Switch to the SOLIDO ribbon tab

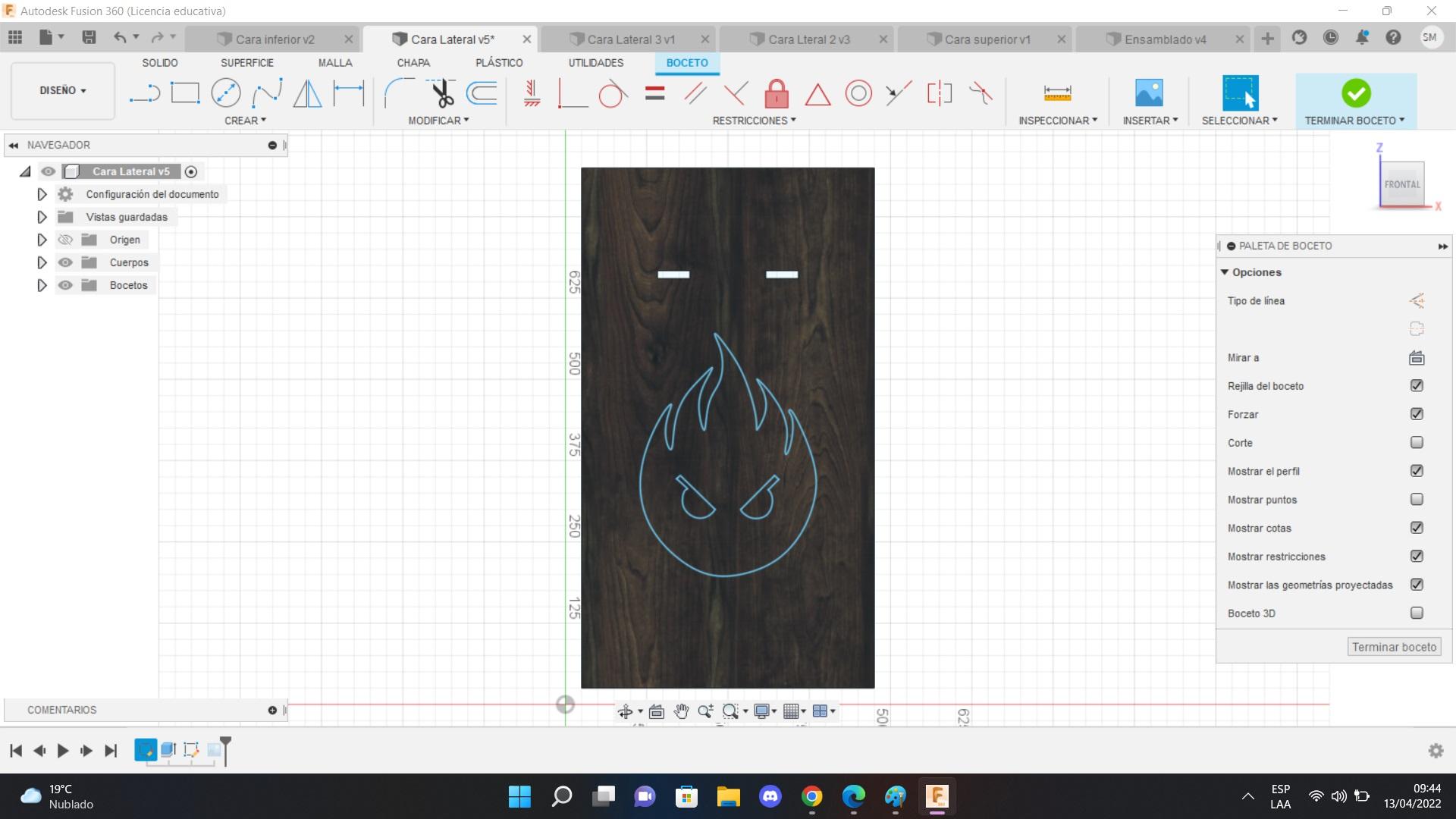coord(159,63)
